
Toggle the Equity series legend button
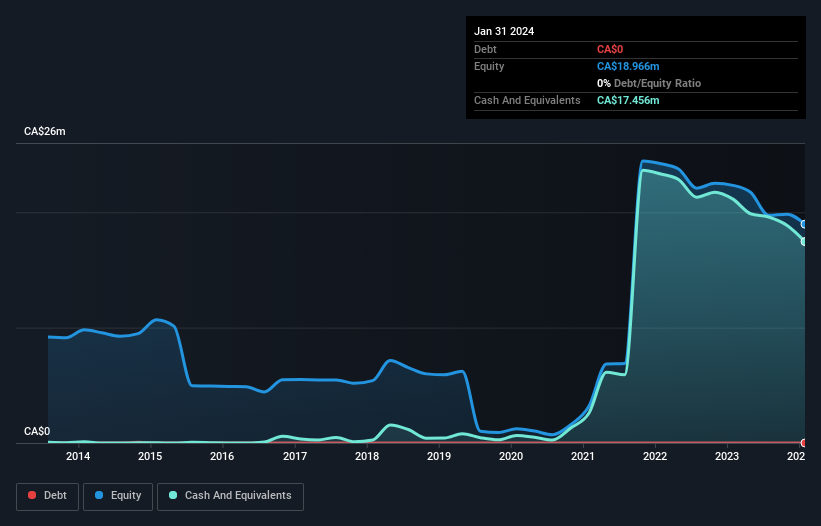point(118,496)
